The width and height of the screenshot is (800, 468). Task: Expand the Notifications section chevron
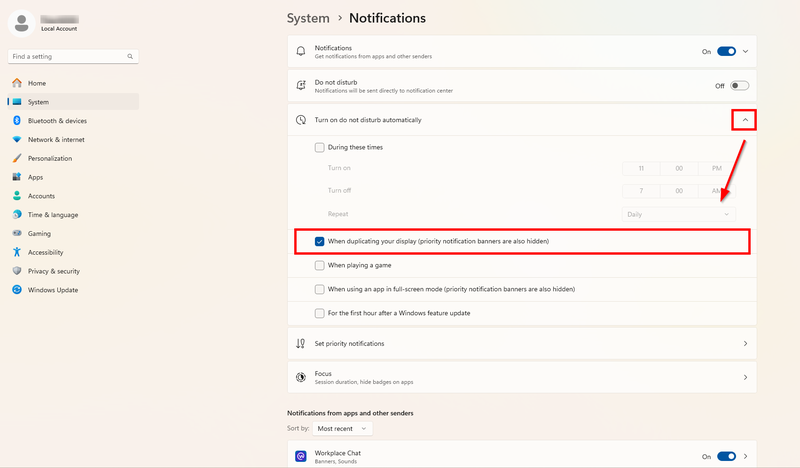[745, 51]
